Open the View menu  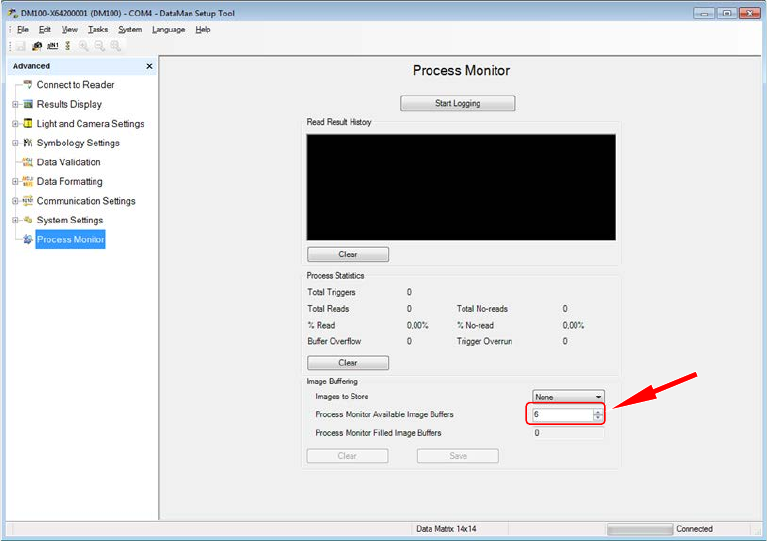click(69, 29)
